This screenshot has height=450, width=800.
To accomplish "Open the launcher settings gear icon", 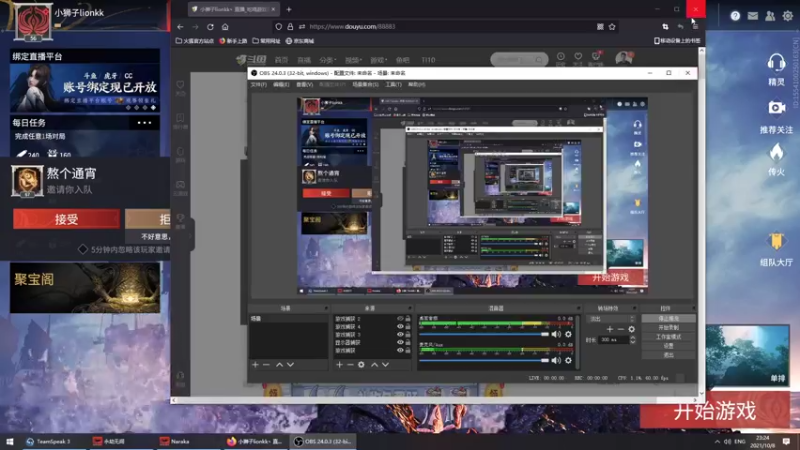I will 788,16.
